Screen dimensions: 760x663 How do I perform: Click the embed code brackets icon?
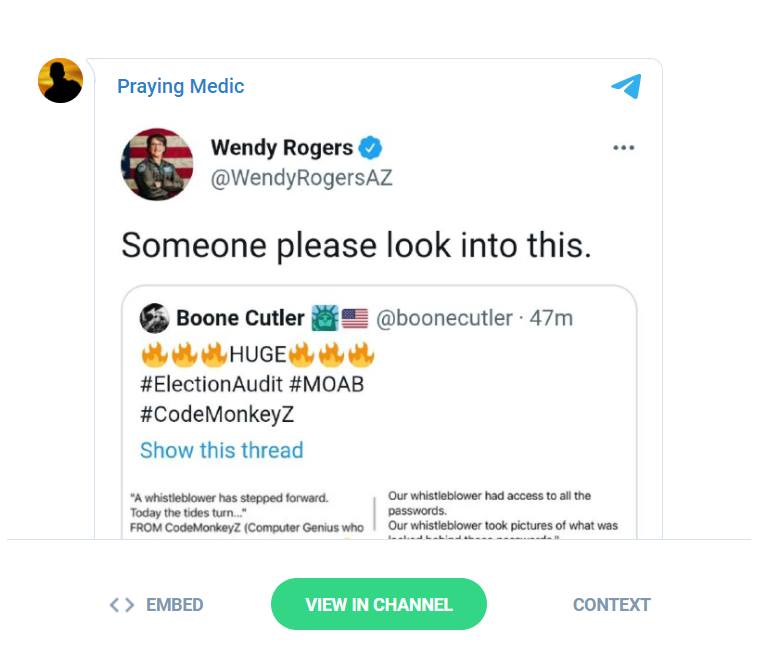[122, 605]
